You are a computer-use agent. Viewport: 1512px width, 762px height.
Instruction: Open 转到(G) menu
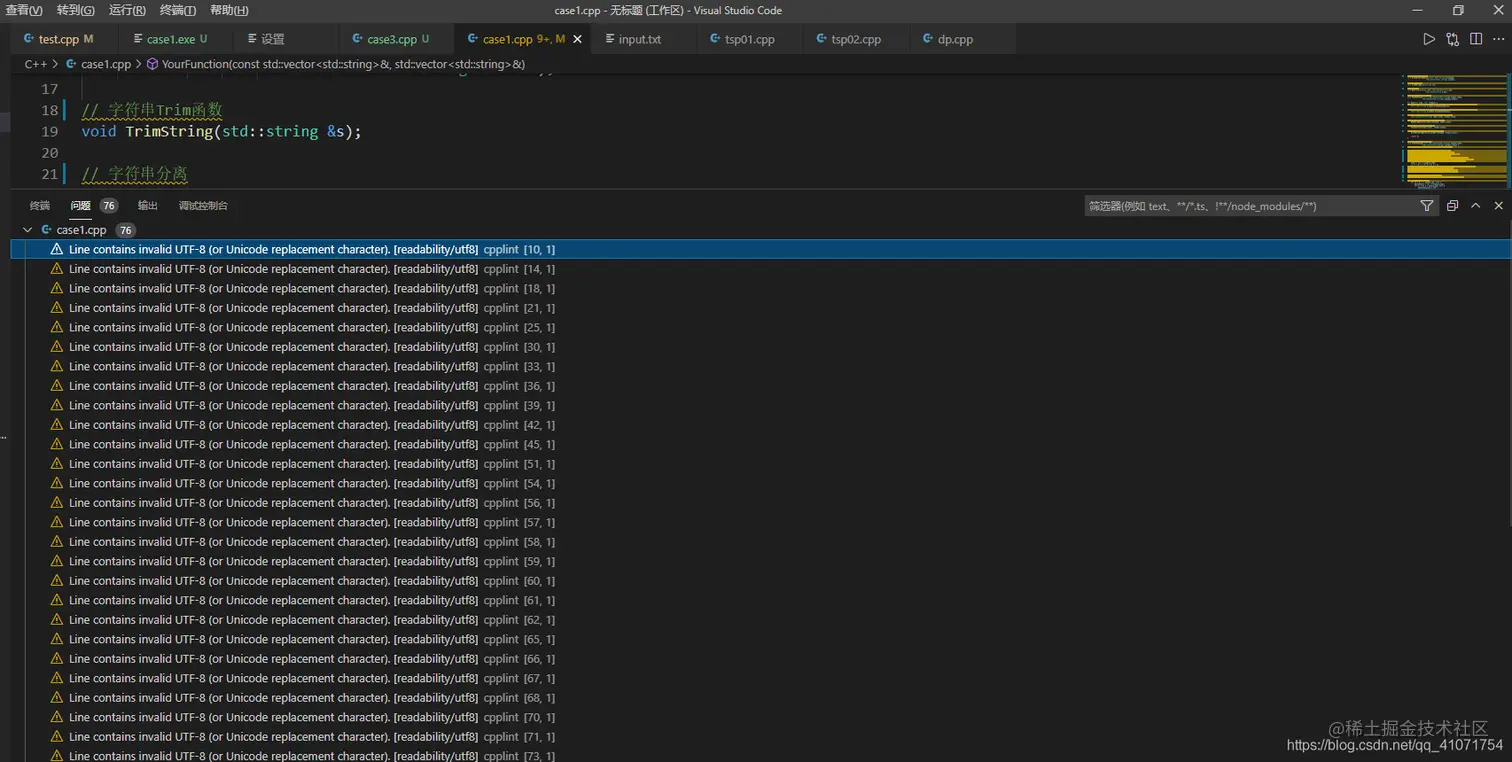(x=76, y=10)
